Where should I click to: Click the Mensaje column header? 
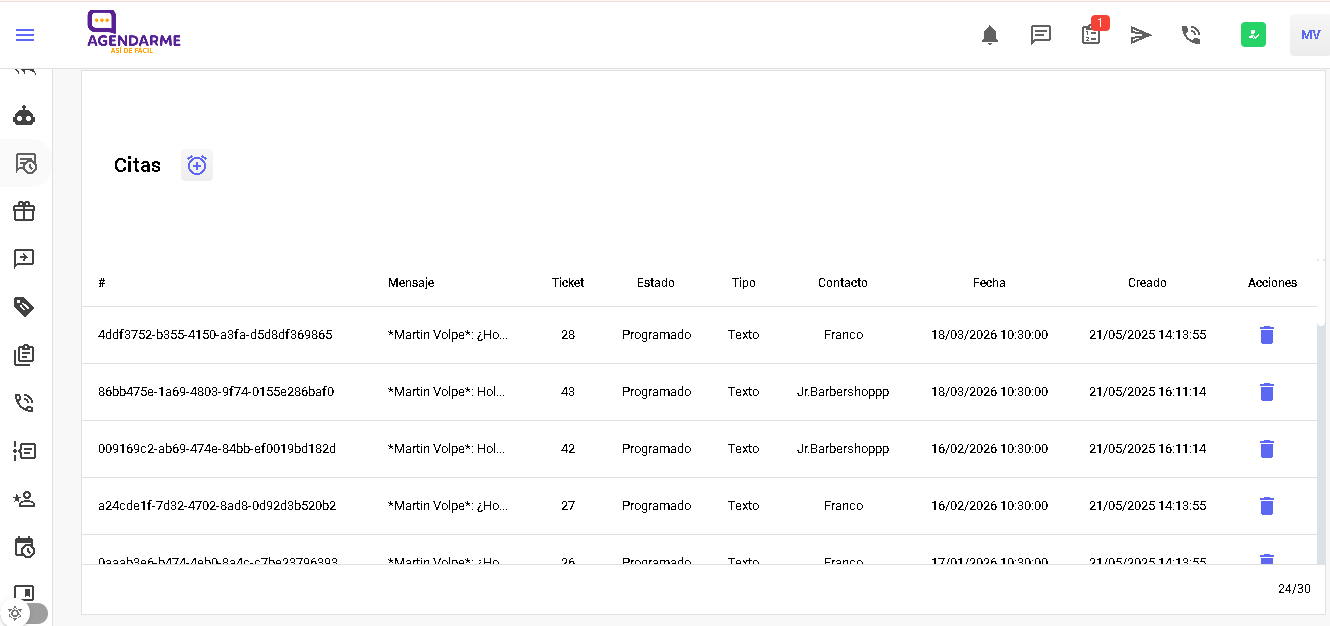pos(411,283)
